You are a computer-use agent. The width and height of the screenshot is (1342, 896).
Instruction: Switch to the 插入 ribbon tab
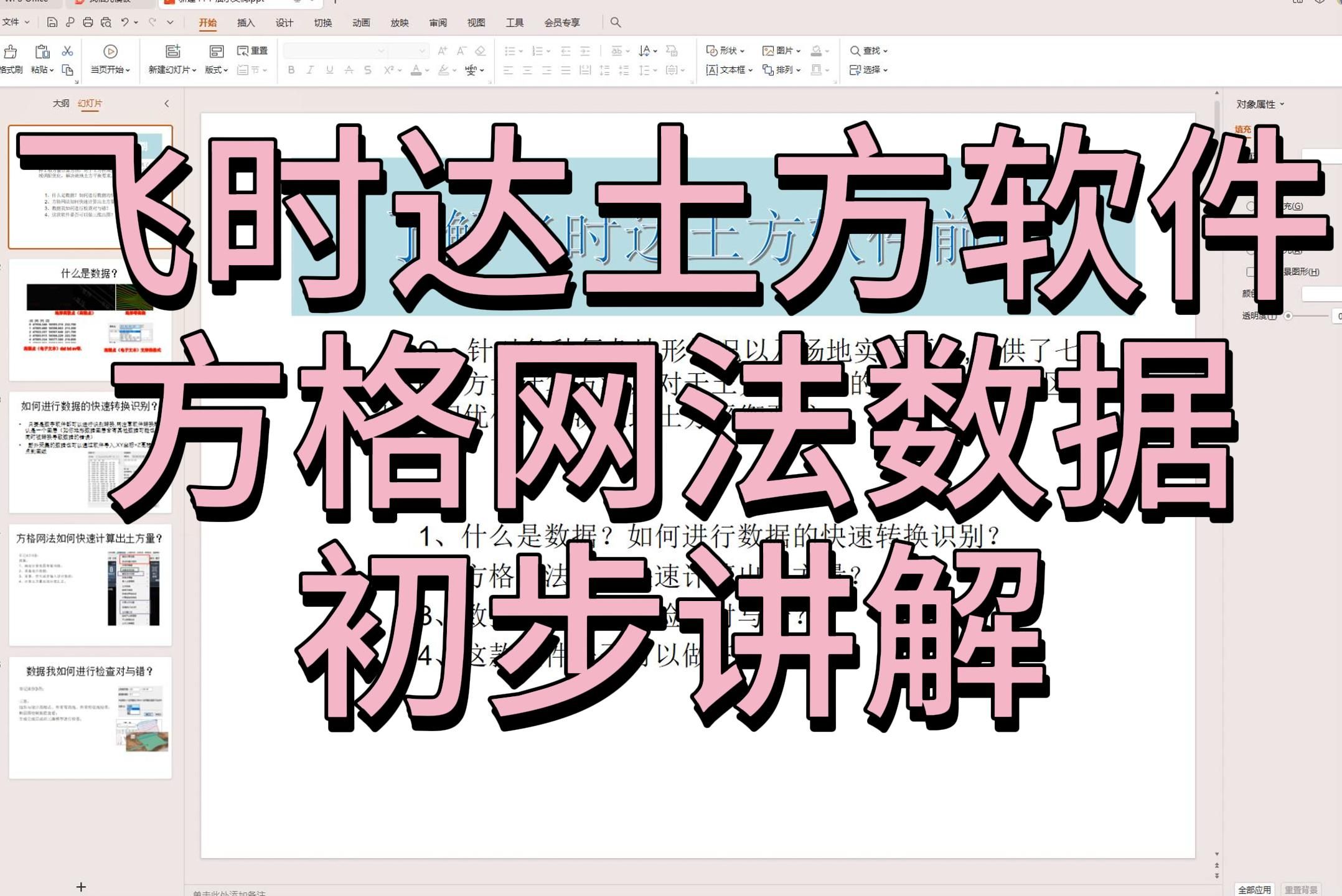pyautogui.click(x=246, y=23)
